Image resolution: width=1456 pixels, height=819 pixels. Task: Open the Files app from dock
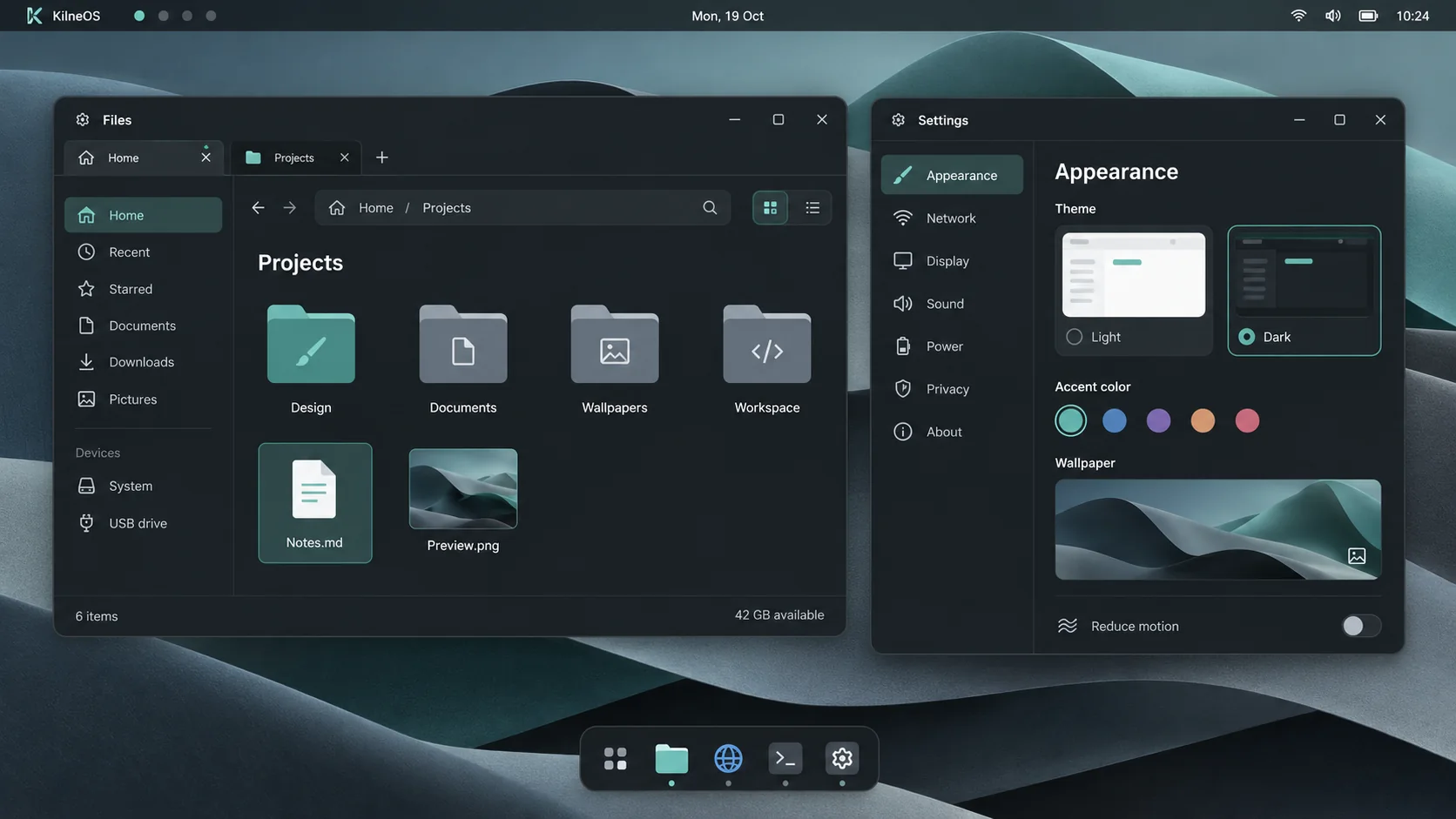click(x=671, y=758)
